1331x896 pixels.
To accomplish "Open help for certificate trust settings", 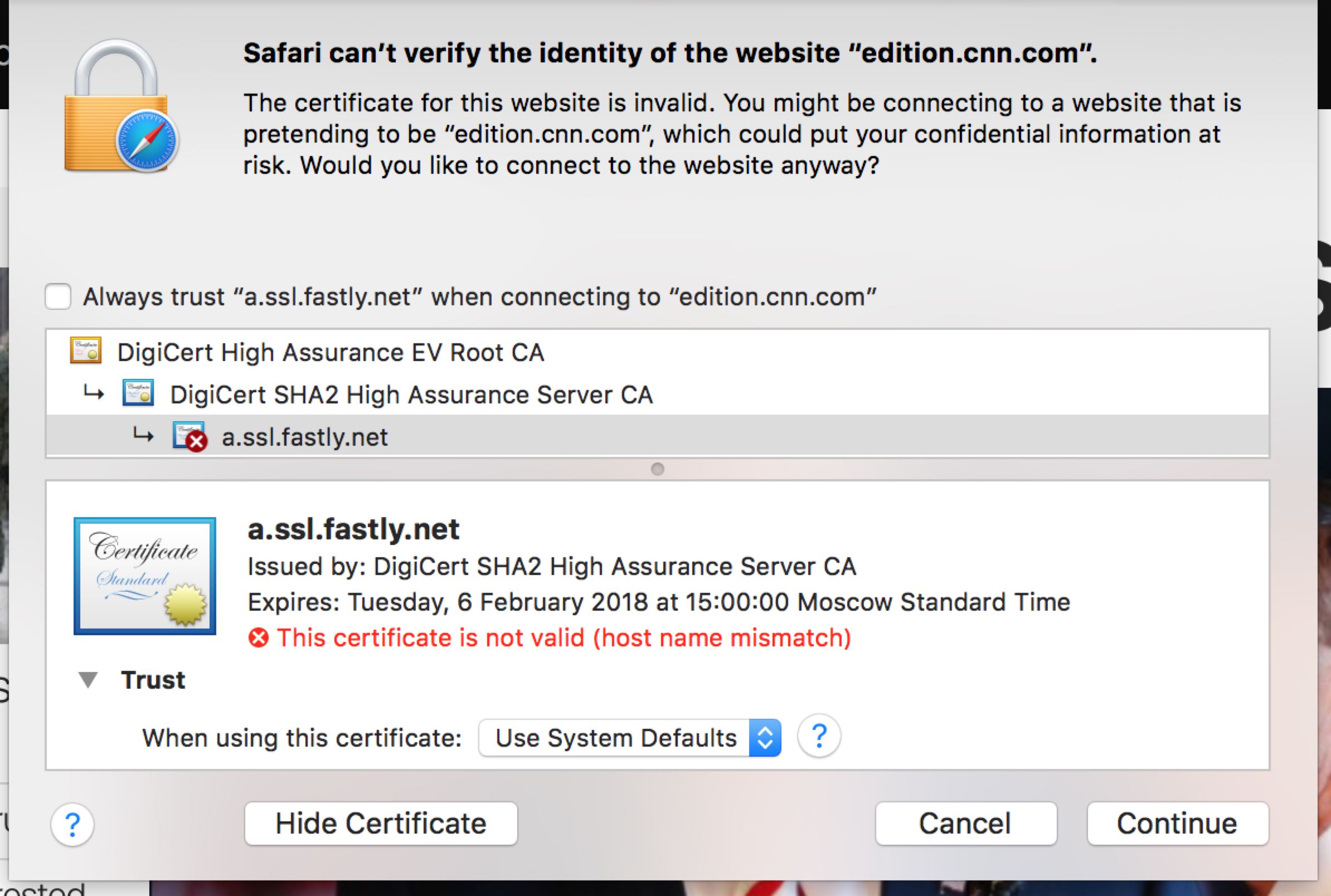I will 819,736.
